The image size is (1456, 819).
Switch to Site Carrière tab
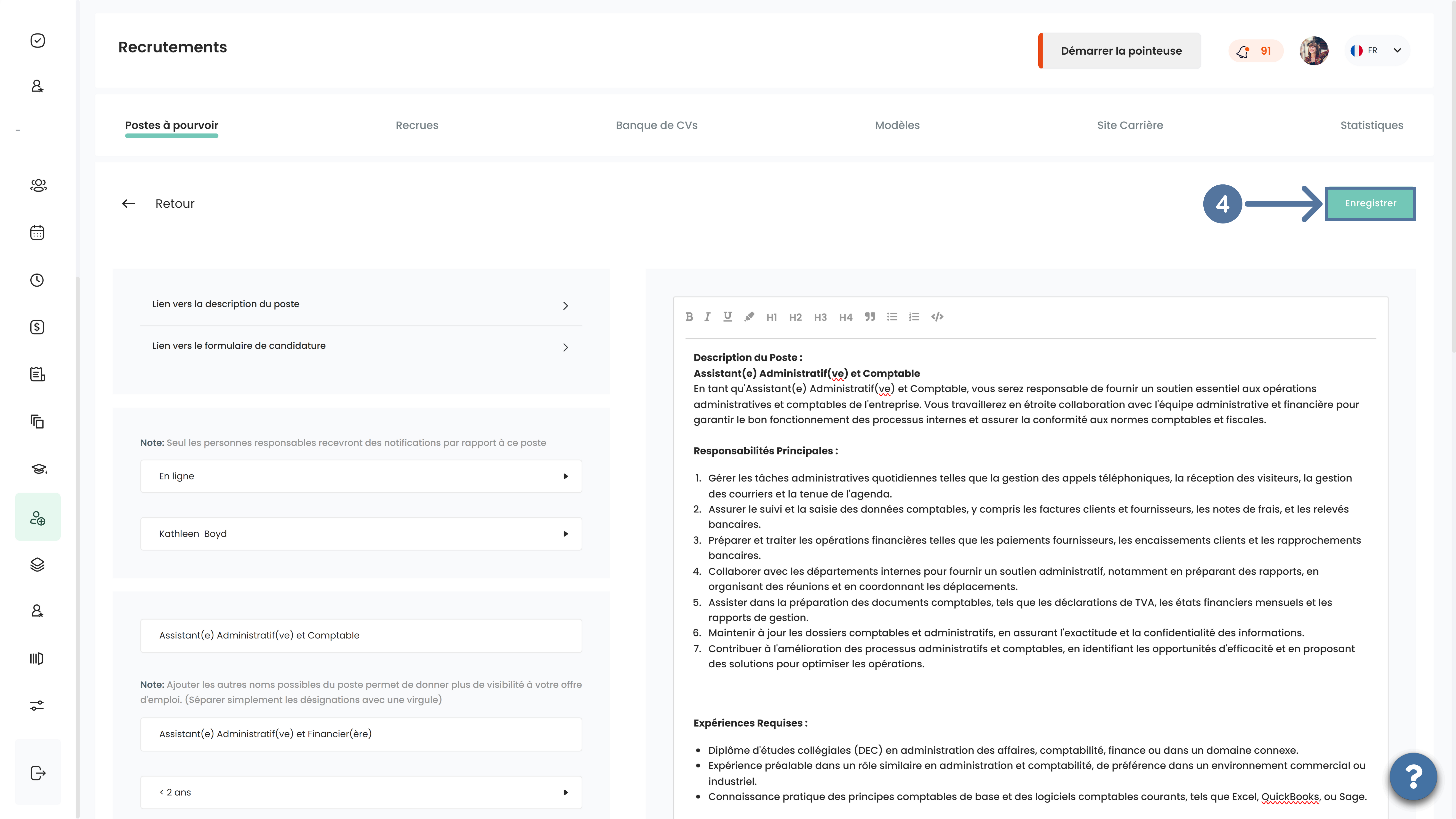tap(1130, 125)
